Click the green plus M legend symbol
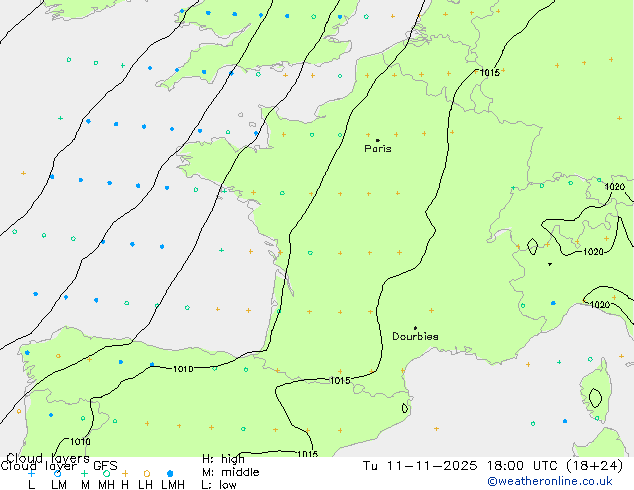This screenshot has height=490, width=634. pos(84,473)
